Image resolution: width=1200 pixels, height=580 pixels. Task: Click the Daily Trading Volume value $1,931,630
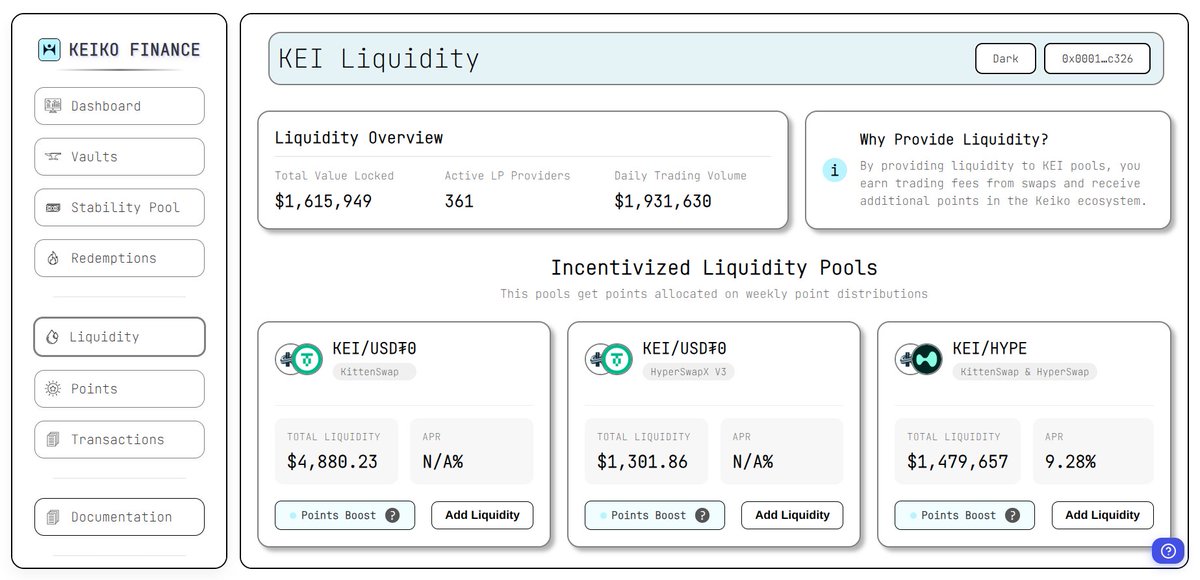pyautogui.click(x=663, y=201)
